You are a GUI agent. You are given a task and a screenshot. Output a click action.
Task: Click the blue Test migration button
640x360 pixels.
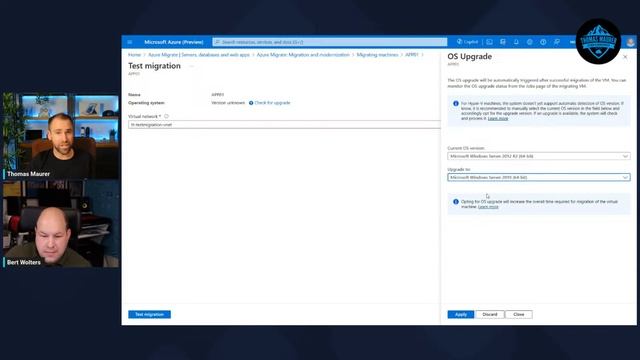tap(149, 314)
